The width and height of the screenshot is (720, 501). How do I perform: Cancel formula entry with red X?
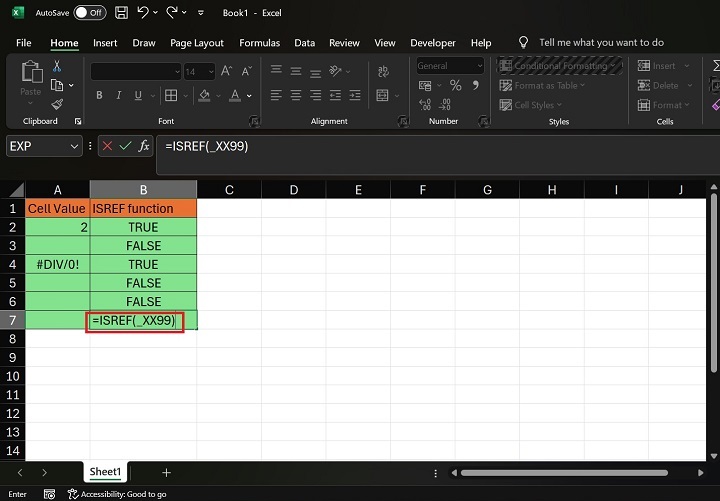pos(107,146)
